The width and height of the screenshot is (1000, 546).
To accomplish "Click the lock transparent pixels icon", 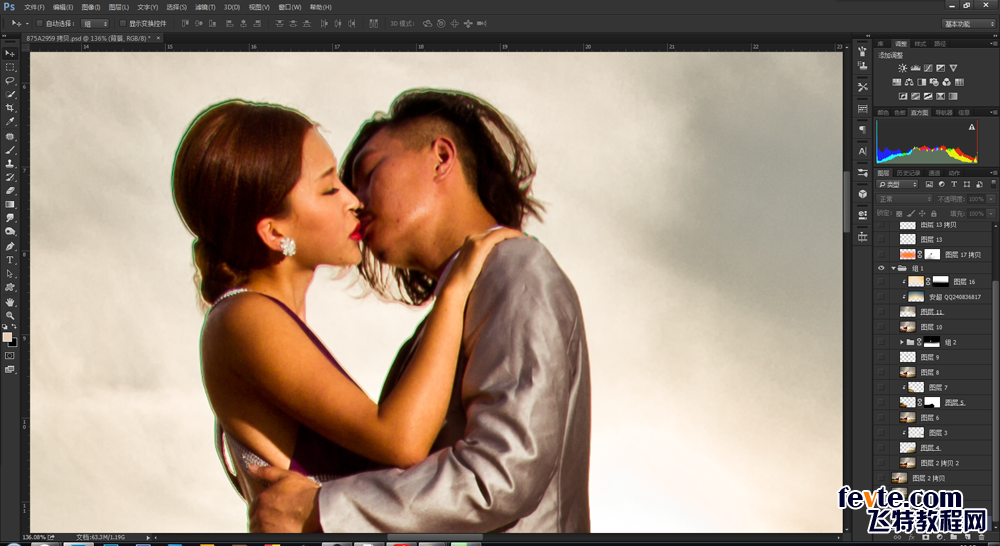I will pyautogui.click(x=899, y=214).
